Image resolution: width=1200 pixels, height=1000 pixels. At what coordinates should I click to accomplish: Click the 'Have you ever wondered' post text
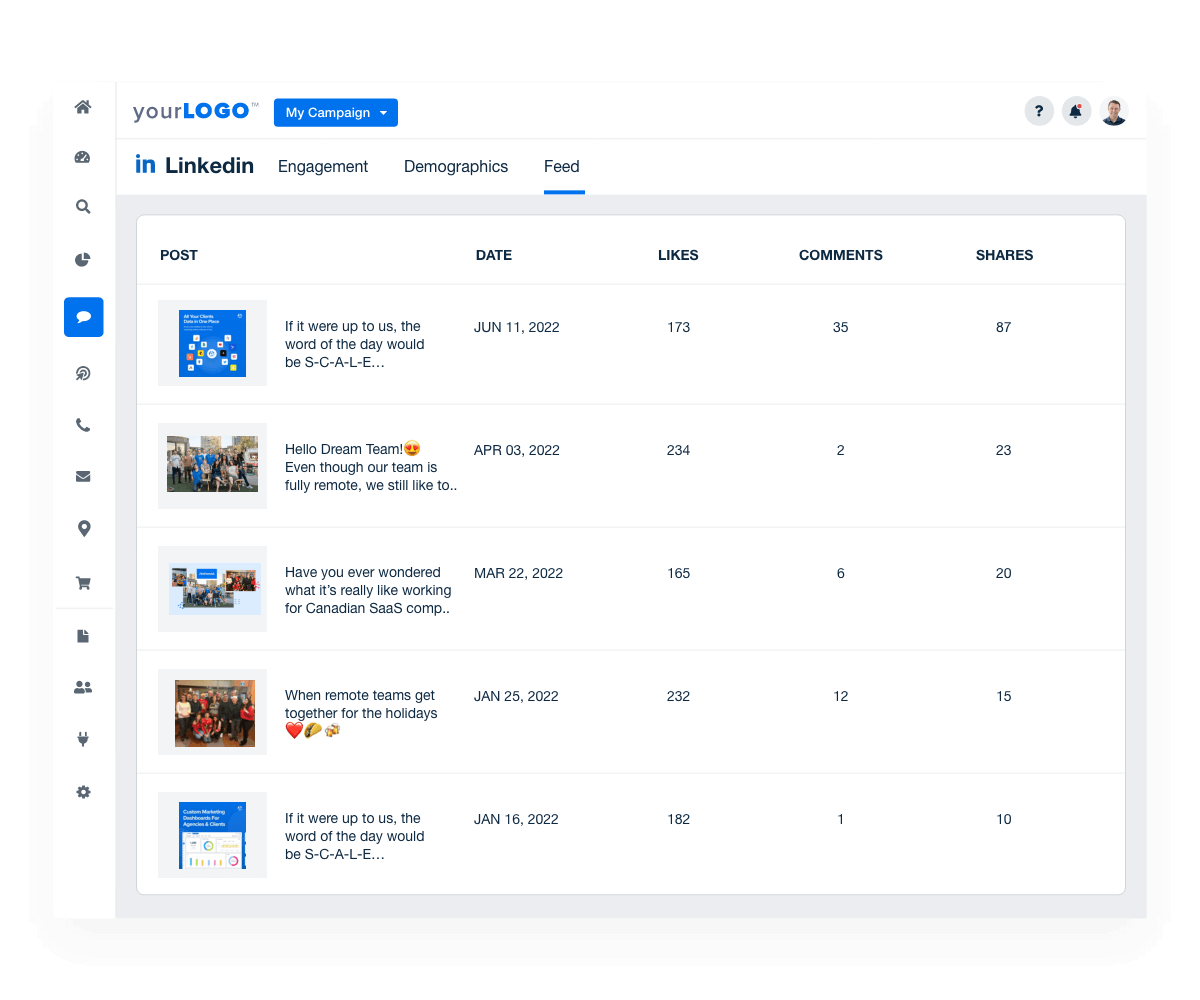[x=368, y=590]
